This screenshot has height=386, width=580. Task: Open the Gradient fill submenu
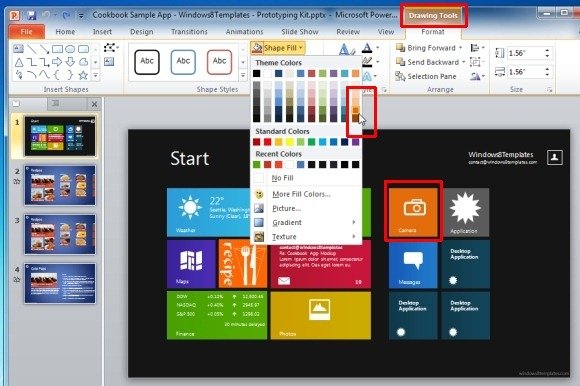click(306, 223)
